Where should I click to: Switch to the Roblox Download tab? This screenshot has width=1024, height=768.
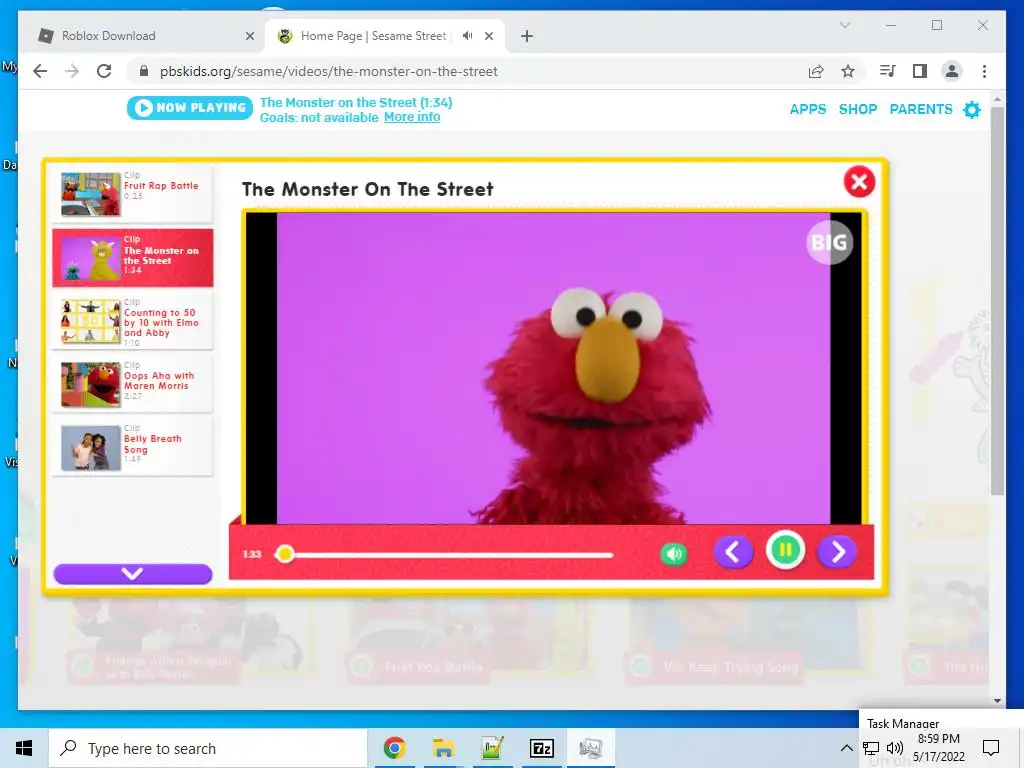144,36
